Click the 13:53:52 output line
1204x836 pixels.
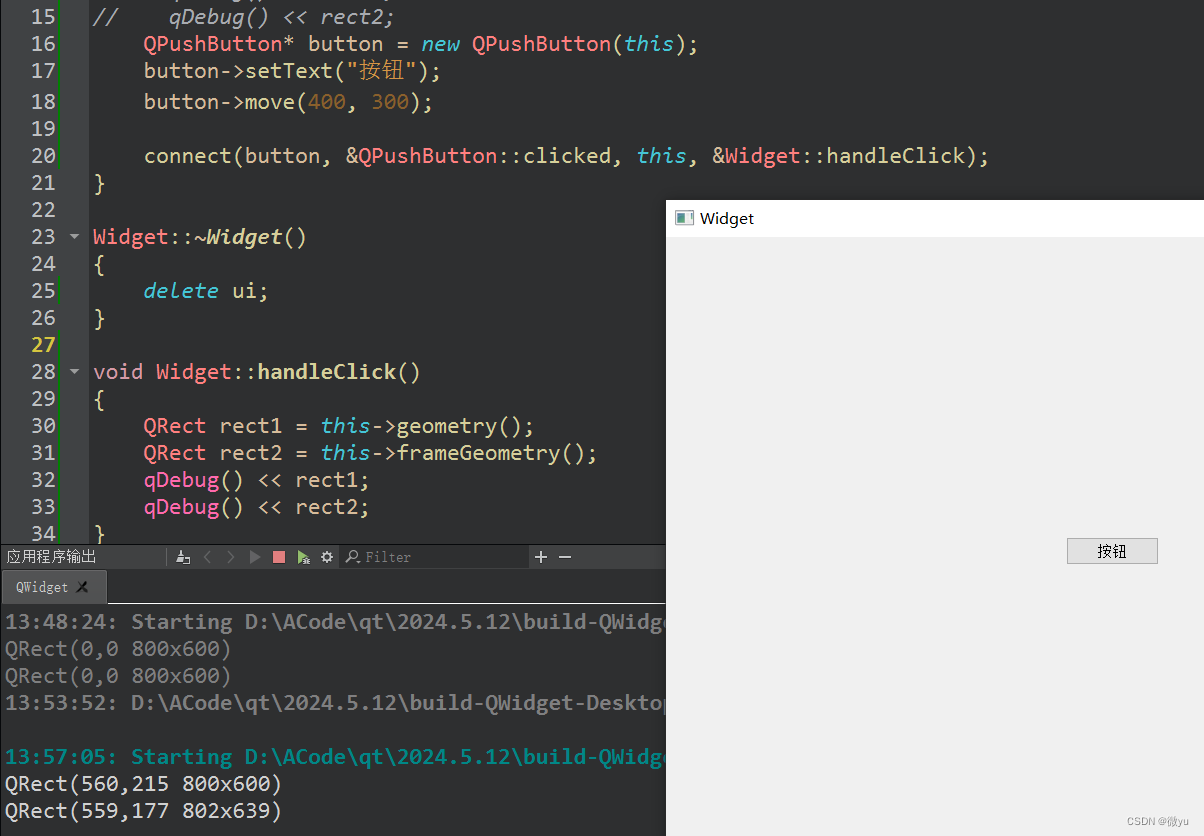click(x=335, y=703)
